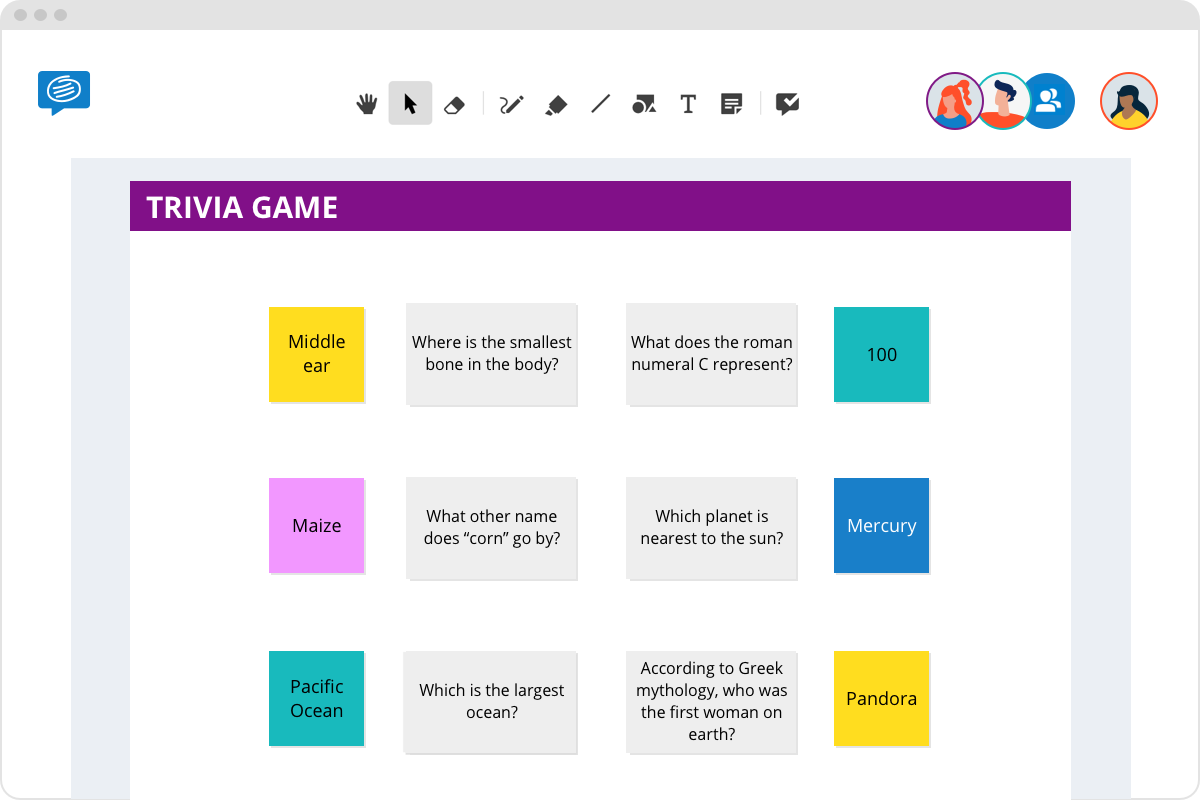This screenshot has width=1200, height=800.
Task: Select the highlighter marker tool
Action: coord(556,104)
